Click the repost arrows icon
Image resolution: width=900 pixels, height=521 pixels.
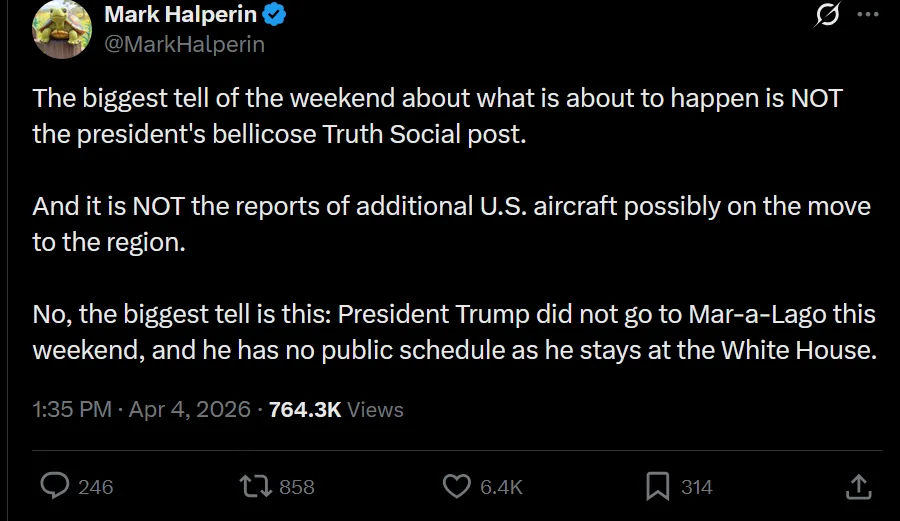click(254, 486)
